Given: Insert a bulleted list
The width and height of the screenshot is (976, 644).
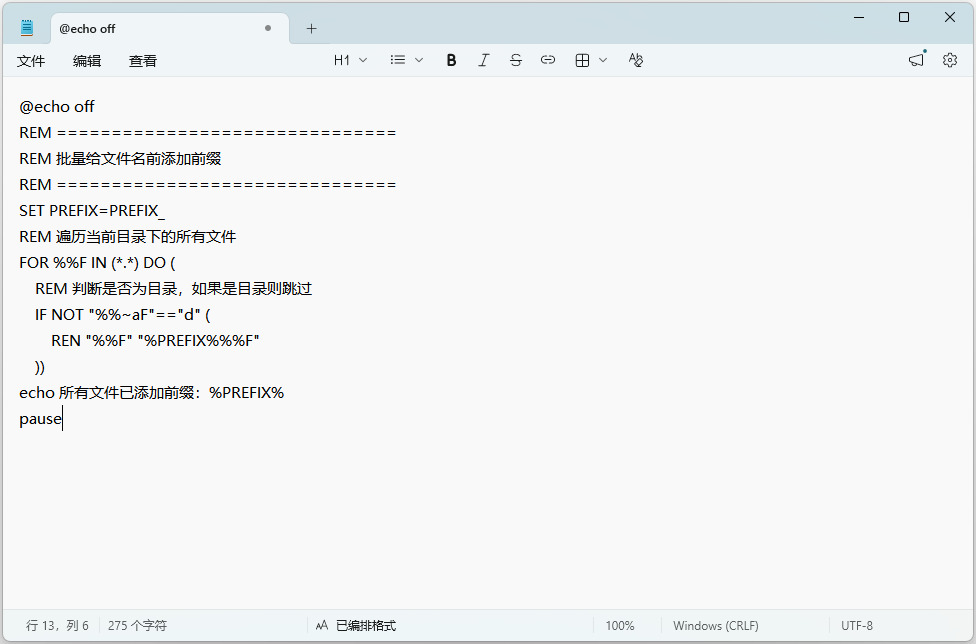Looking at the screenshot, I should (398, 60).
